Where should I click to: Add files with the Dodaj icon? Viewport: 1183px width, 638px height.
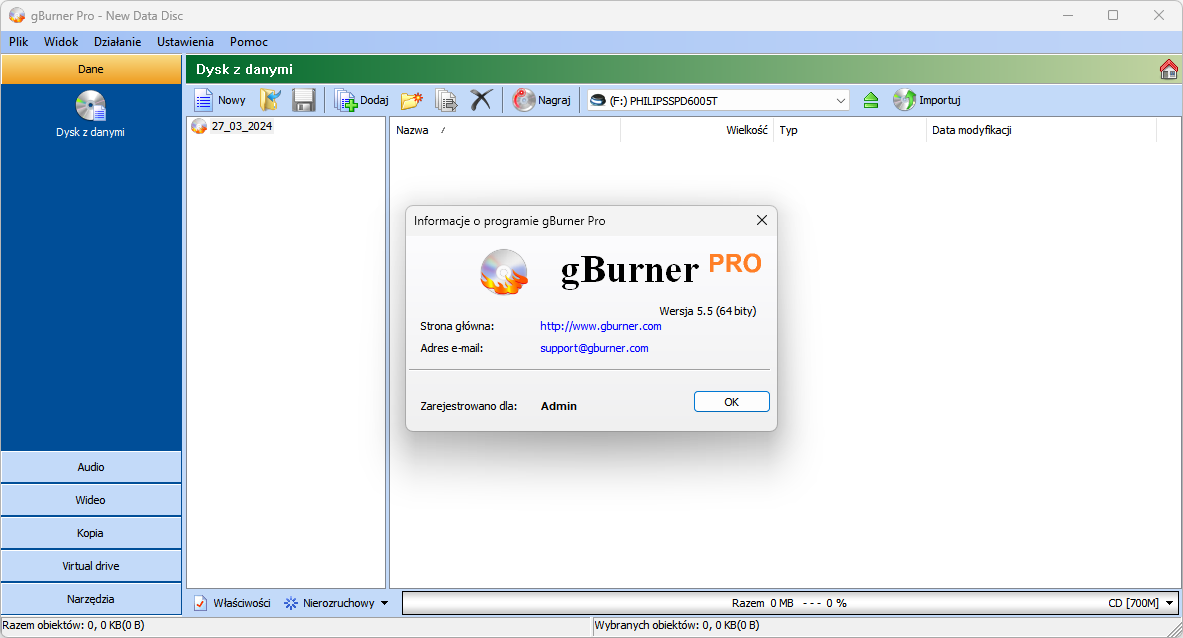[346, 100]
